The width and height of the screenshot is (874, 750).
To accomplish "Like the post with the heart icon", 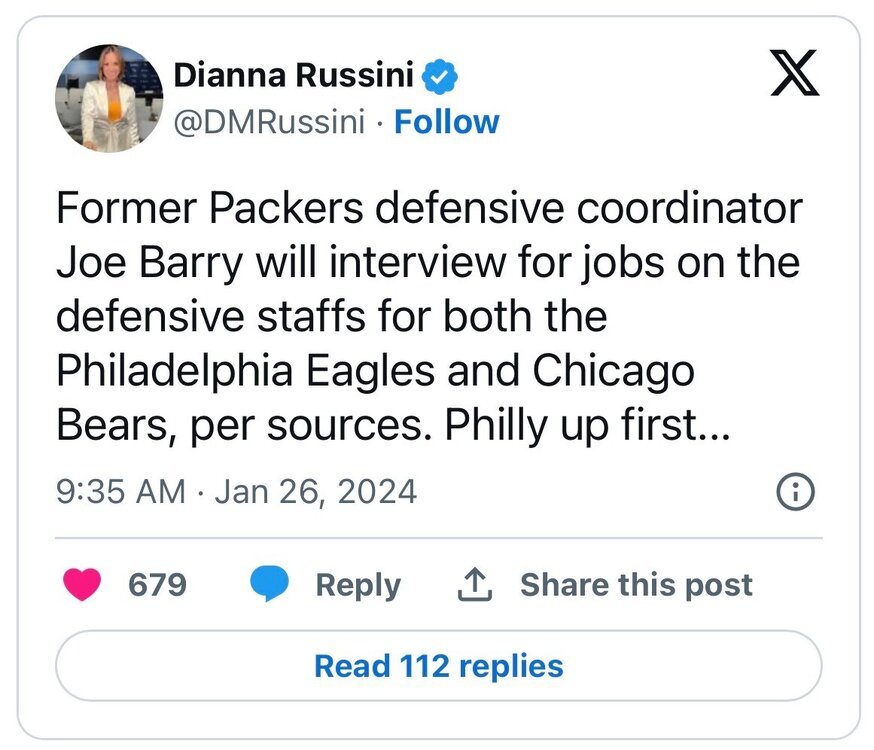I will coord(82,585).
